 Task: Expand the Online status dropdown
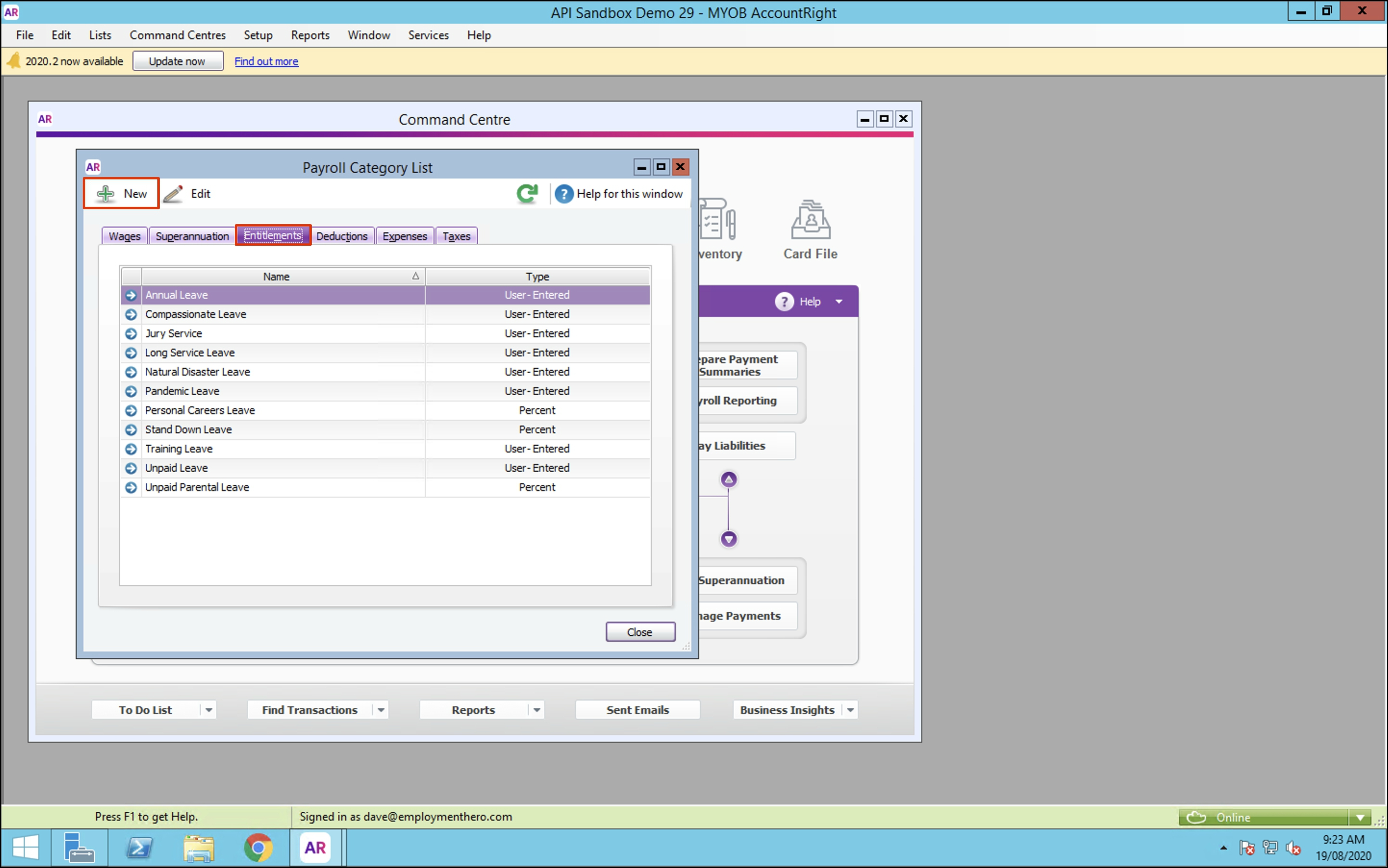(x=1359, y=818)
